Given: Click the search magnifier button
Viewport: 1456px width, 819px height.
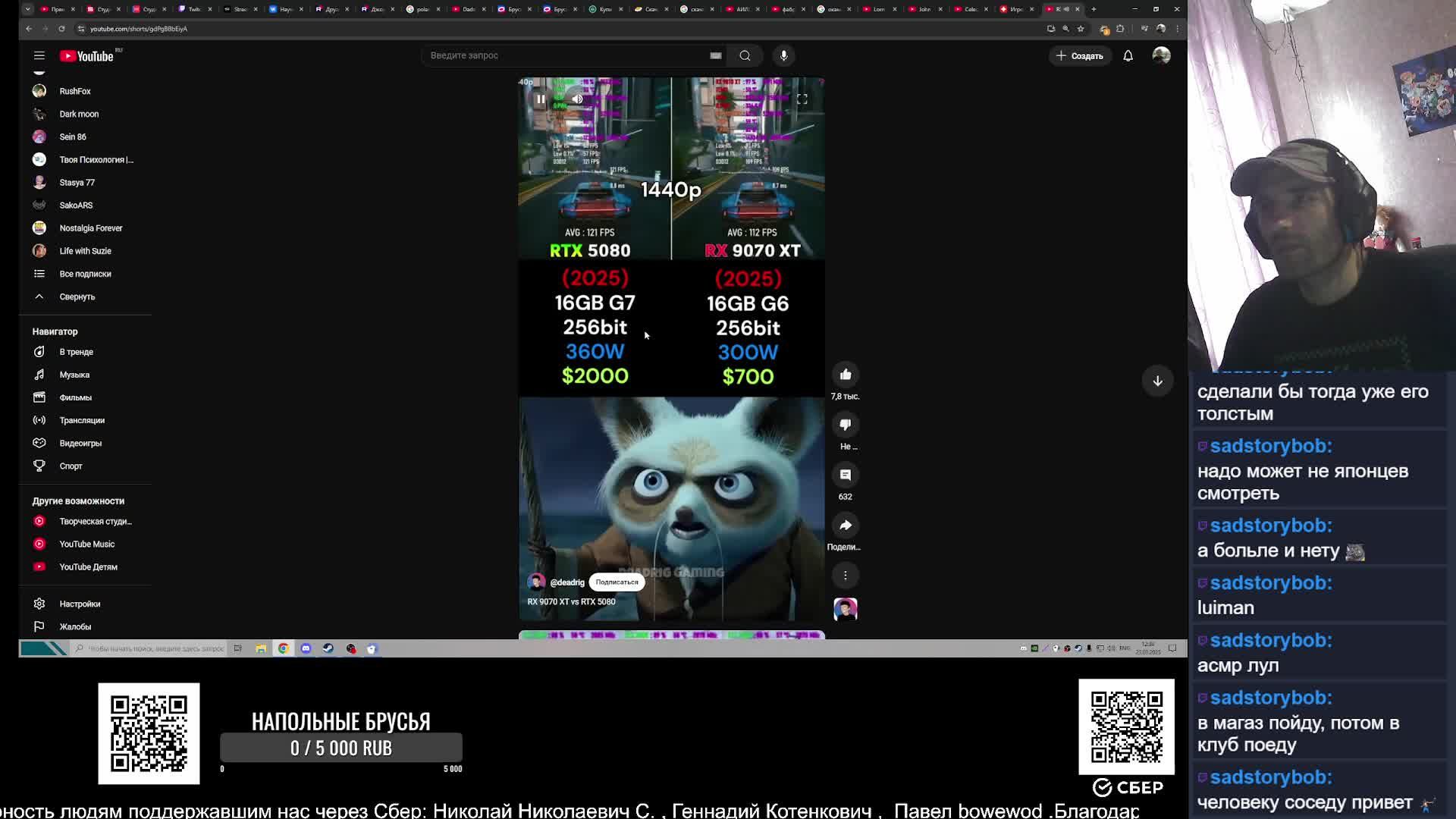Looking at the screenshot, I should [x=745, y=55].
